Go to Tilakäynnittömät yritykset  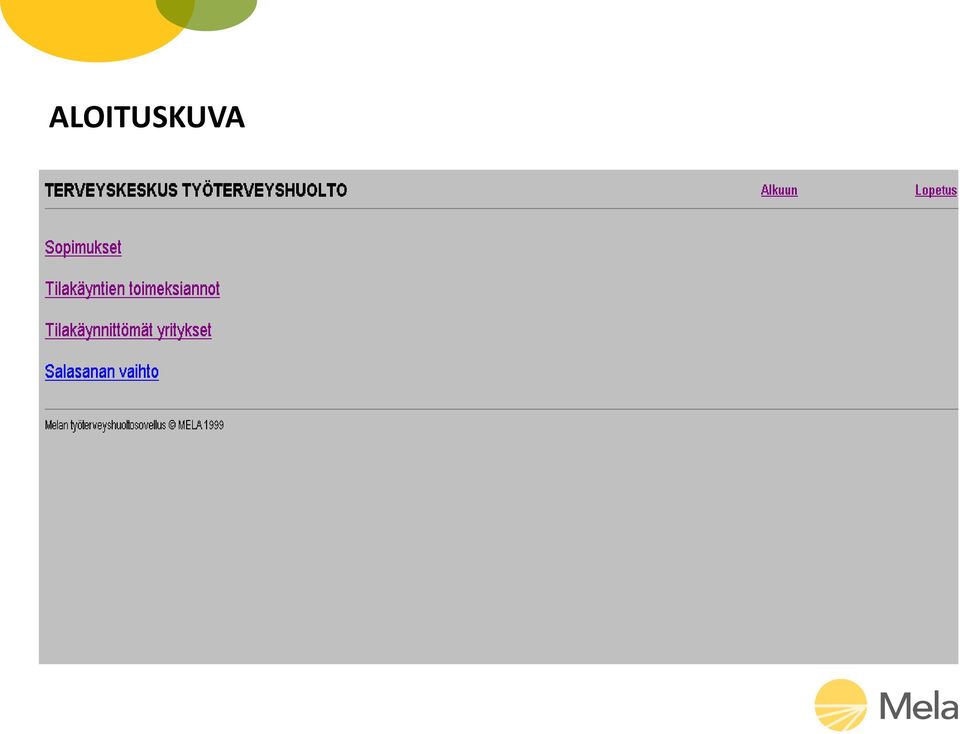128,330
